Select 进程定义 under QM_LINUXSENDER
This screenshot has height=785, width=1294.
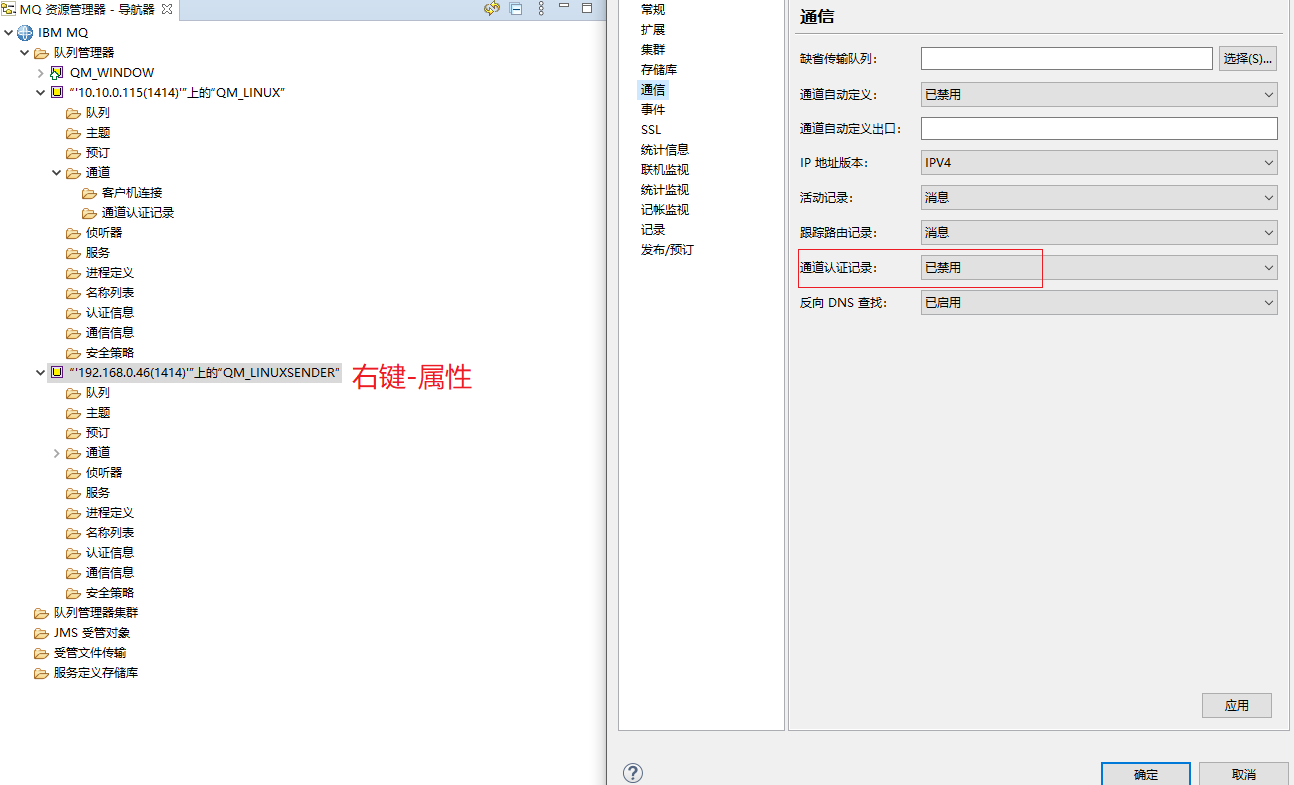[x=110, y=512]
